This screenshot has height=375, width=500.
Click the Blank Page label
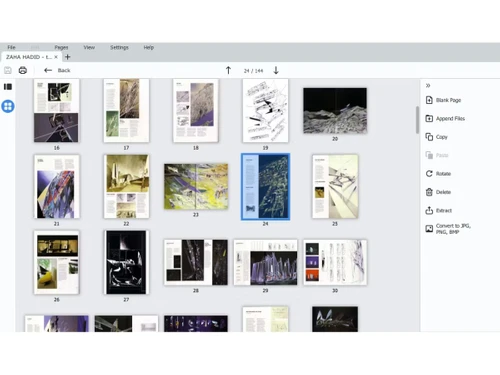448,100
